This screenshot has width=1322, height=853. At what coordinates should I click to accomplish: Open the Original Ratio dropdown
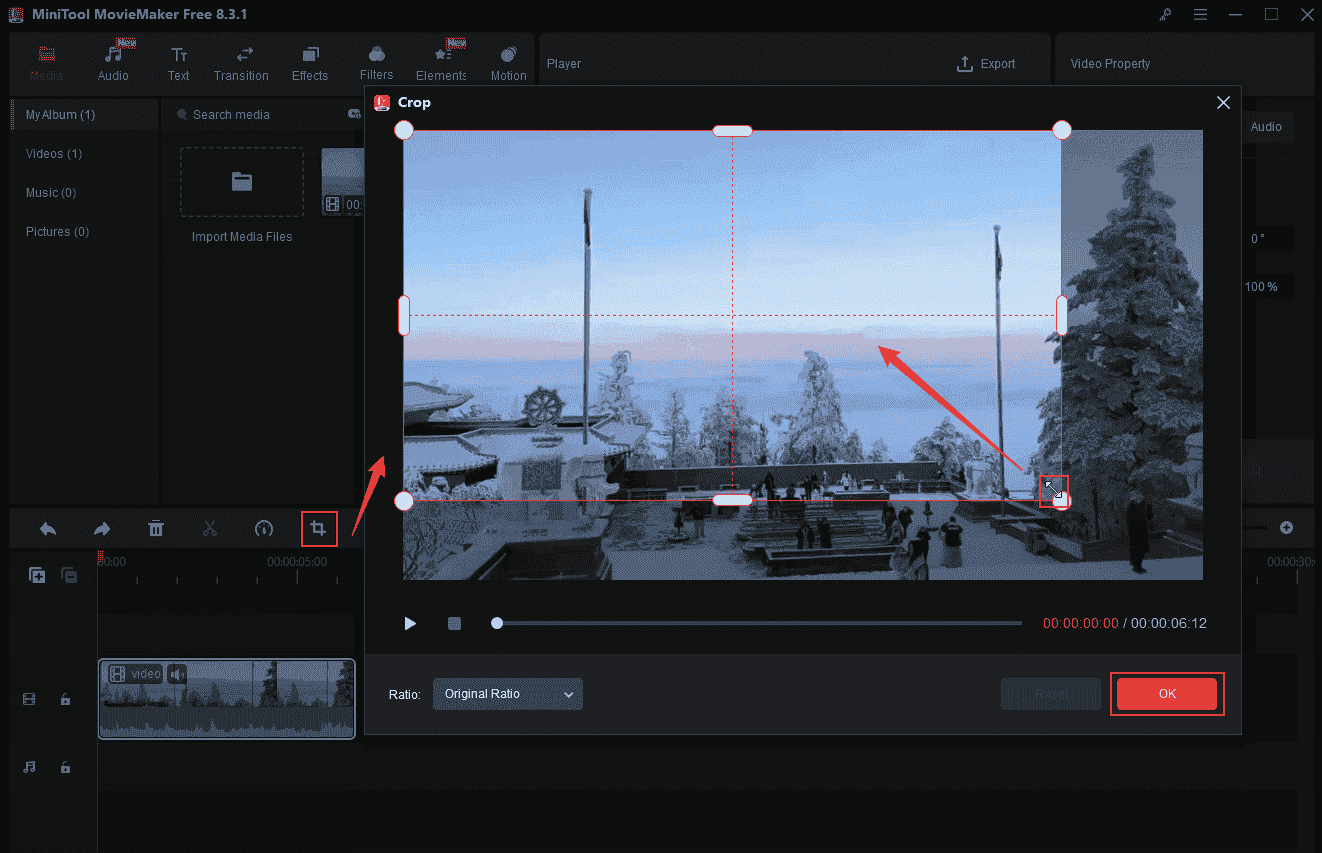[507, 693]
